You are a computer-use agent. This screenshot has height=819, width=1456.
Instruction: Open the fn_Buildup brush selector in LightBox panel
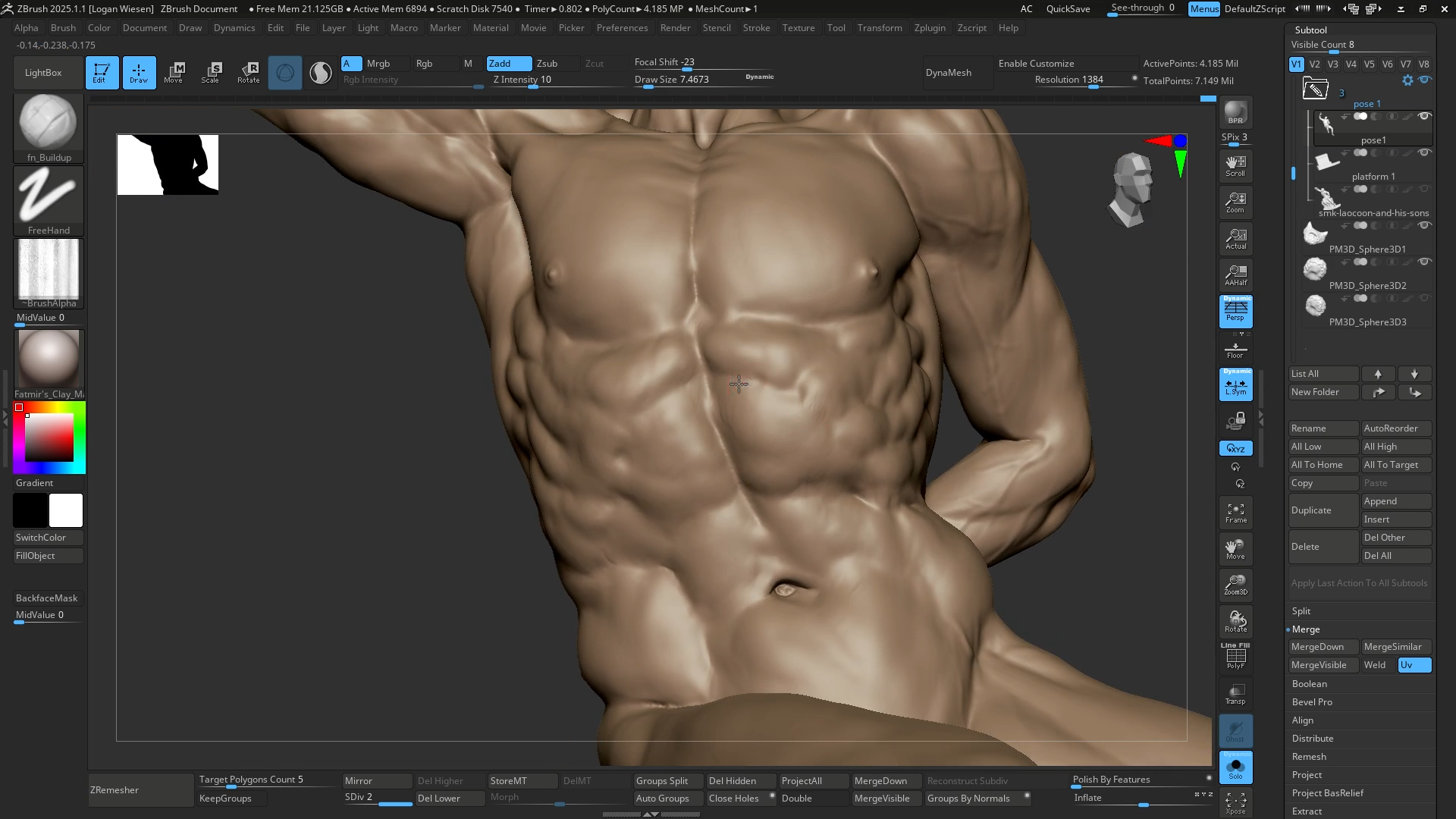tap(48, 121)
